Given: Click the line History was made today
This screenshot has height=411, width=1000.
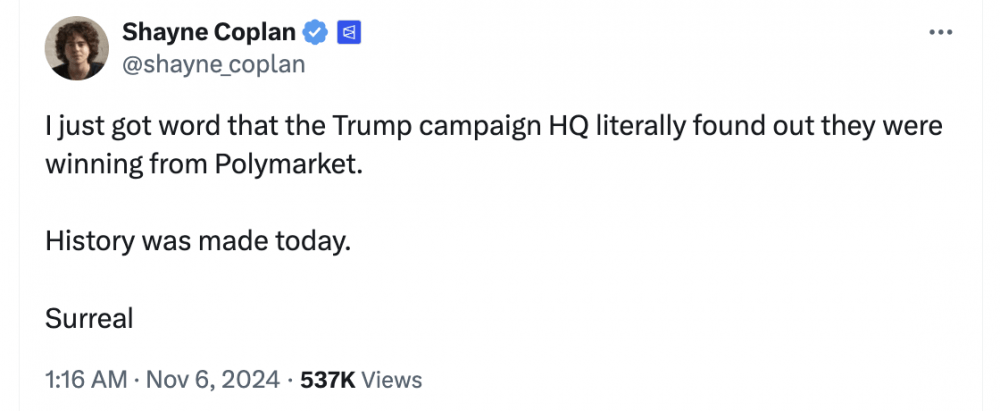Looking at the screenshot, I should click(198, 241).
